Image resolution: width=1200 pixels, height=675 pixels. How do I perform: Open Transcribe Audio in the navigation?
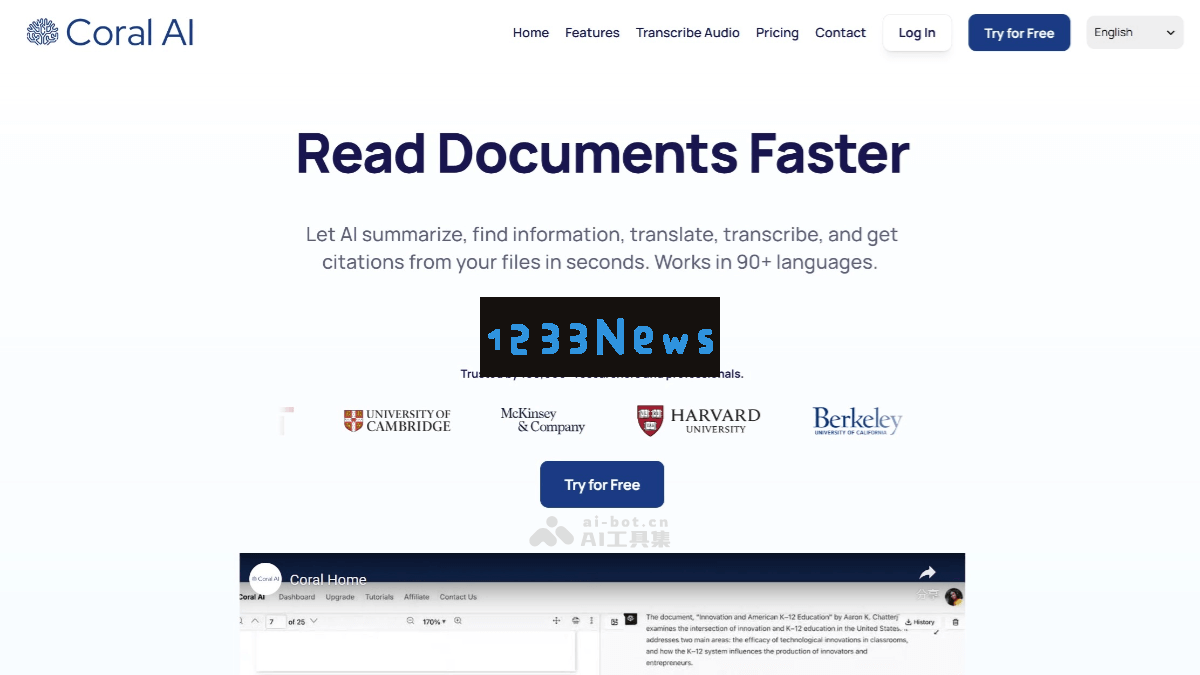[688, 33]
